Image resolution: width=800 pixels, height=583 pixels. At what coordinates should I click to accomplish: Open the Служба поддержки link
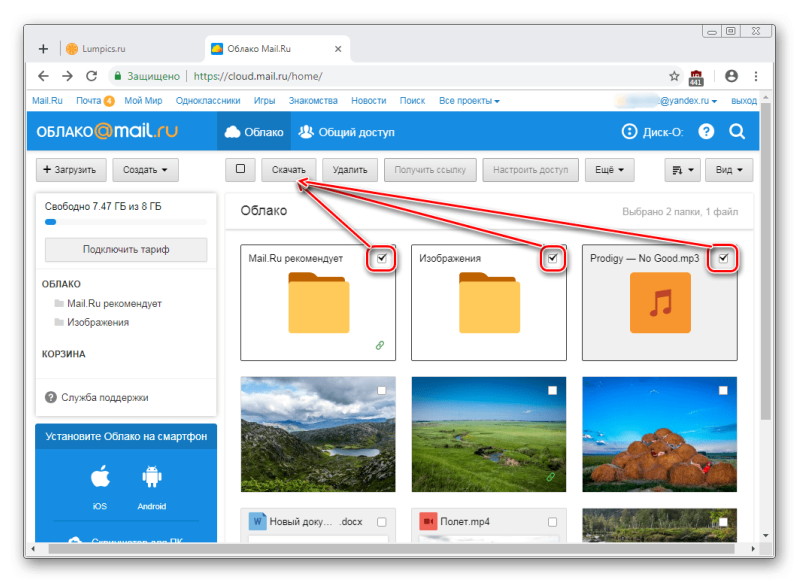(105, 397)
